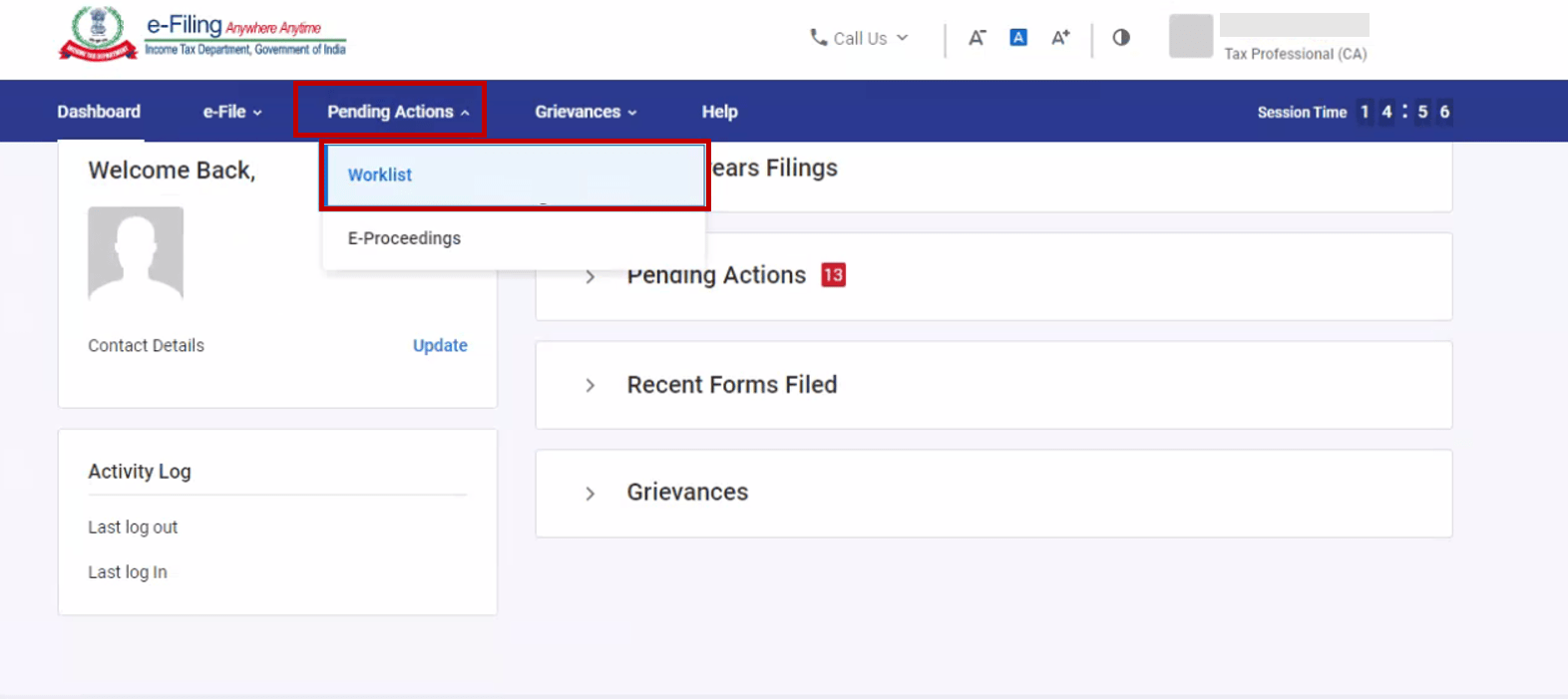This screenshot has height=699, width=1568.
Task: Click the phone icon beside Call Us
Action: pyautogui.click(x=818, y=38)
